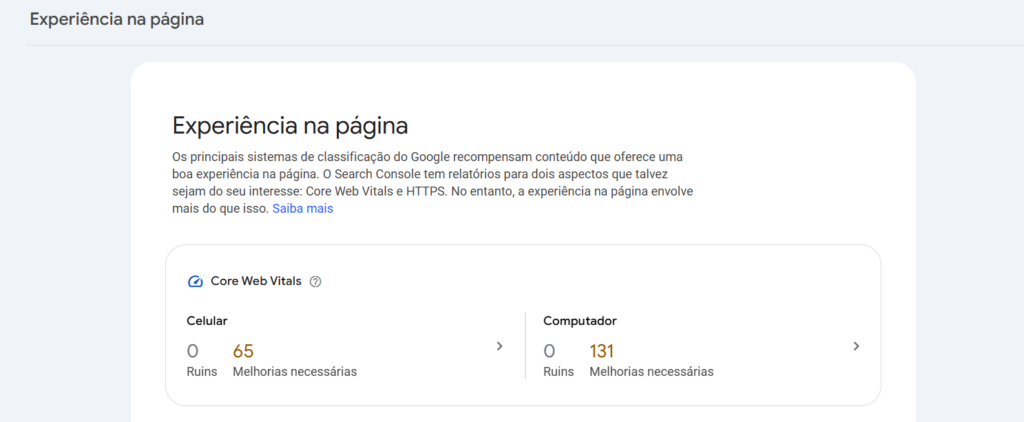Expand the Celular report chevron
This screenshot has width=1024, height=422.
(500, 346)
